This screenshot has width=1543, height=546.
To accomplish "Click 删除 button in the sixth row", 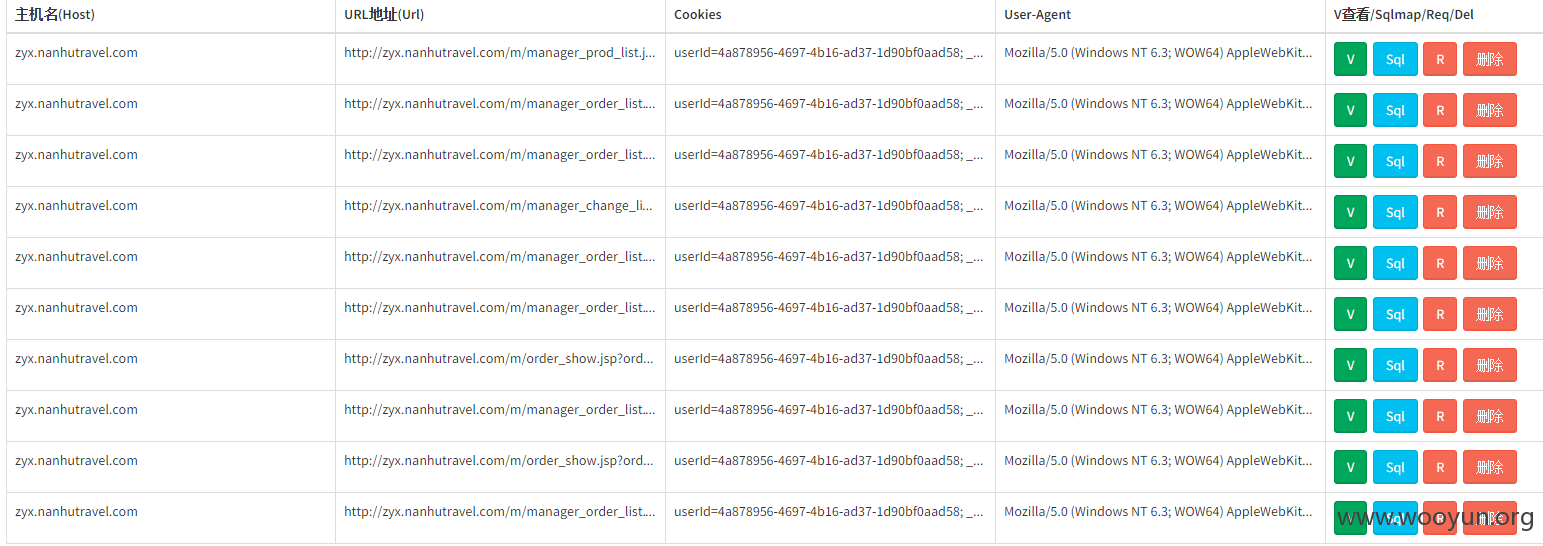I will coord(1490,314).
